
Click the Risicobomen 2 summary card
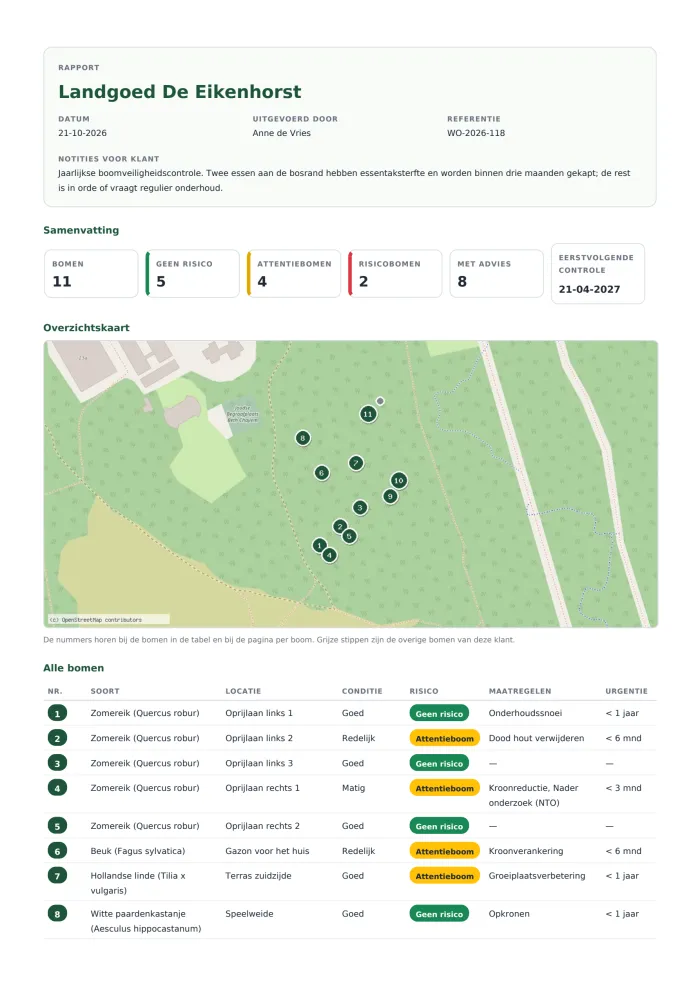395,273
